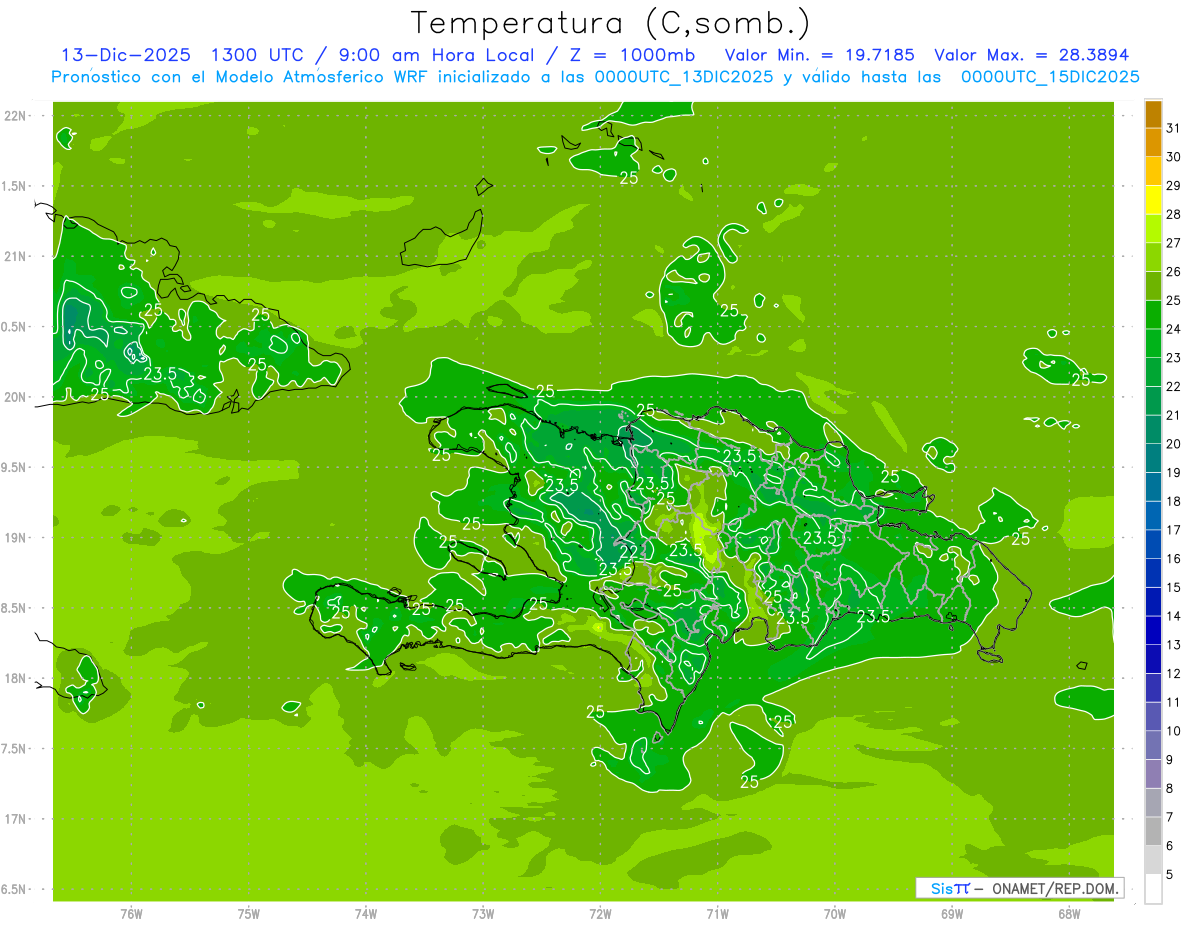The width and height of the screenshot is (1200, 927).
Task: Click the "19N" latitude axis label
Action: (15, 538)
